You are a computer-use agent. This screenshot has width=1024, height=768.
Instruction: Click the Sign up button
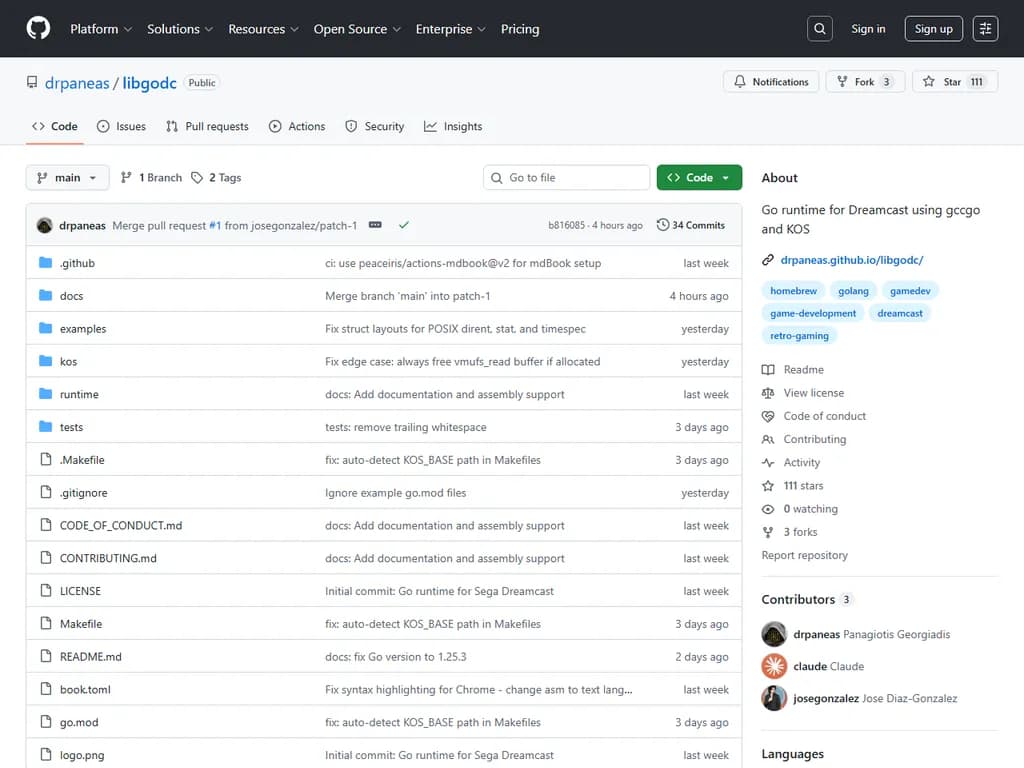[933, 29]
